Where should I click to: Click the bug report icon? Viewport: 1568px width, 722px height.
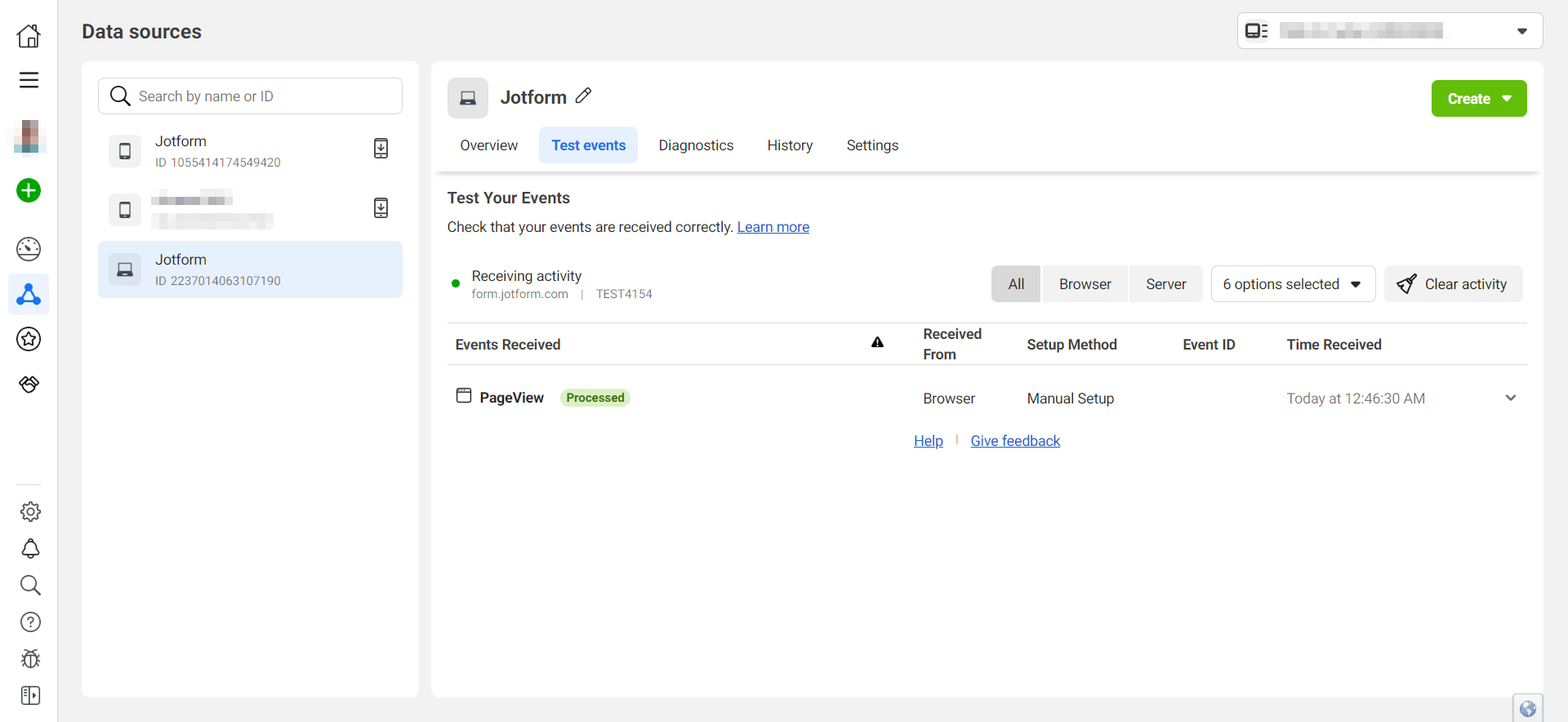30,658
